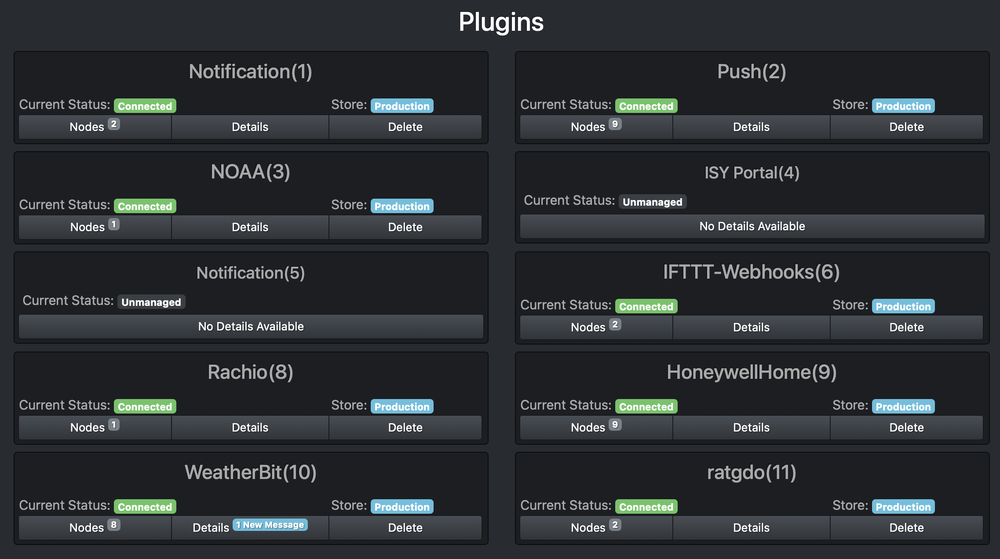Delete the Push(2) plugin

coord(906,127)
